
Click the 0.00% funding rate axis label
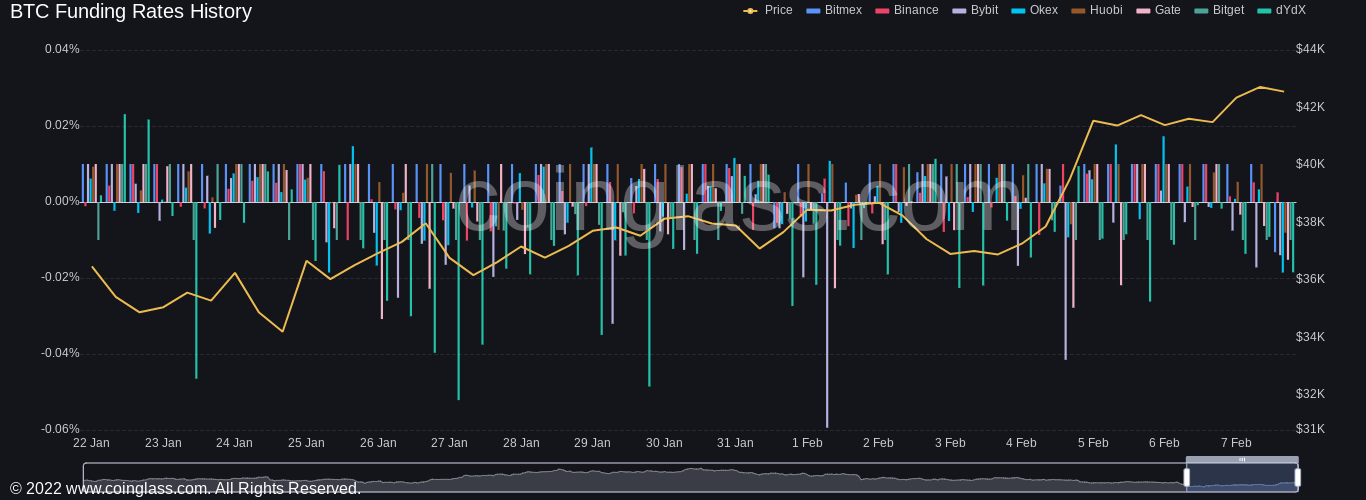coord(62,201)
